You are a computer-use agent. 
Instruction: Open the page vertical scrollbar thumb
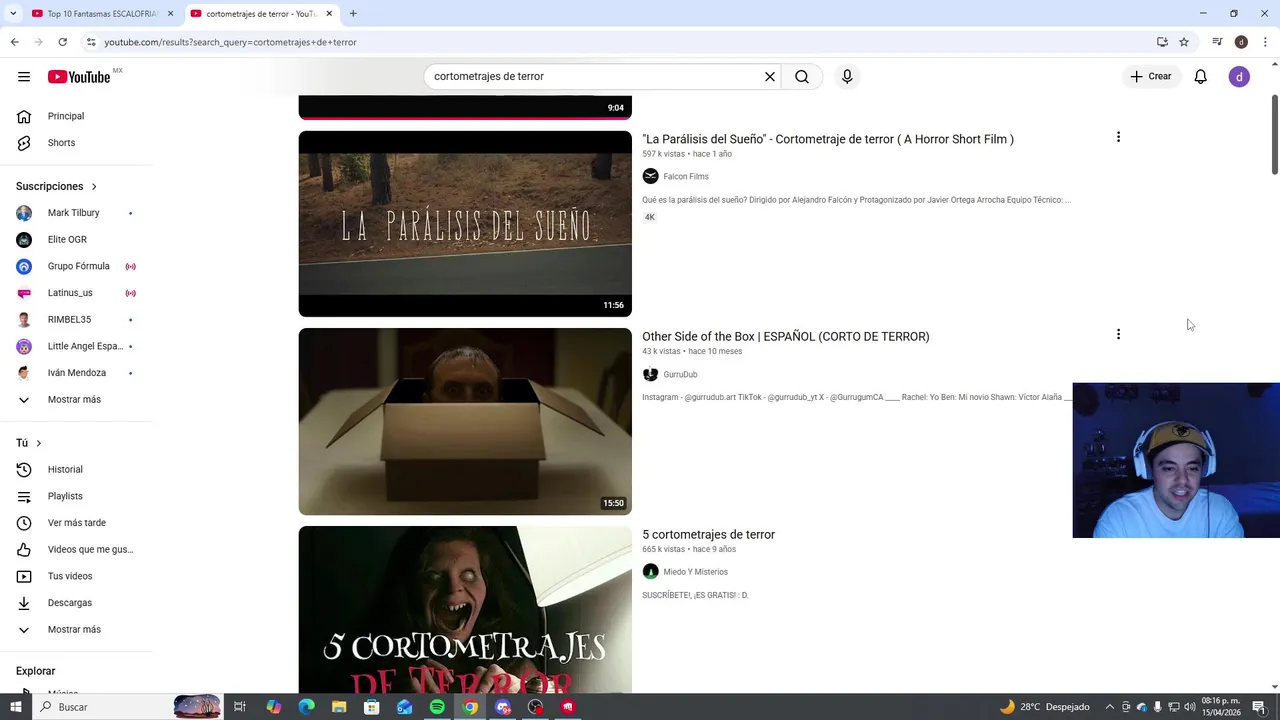click(x=1274, y=135)
